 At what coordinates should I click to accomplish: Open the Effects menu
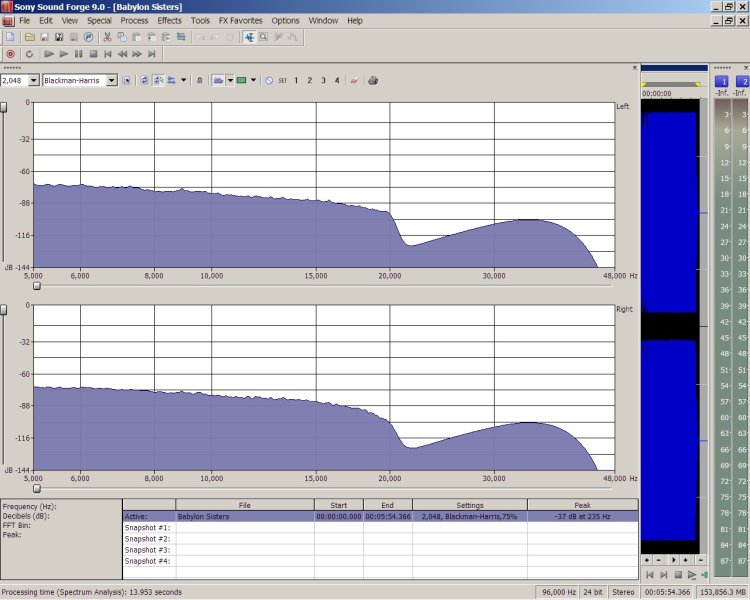169,20
